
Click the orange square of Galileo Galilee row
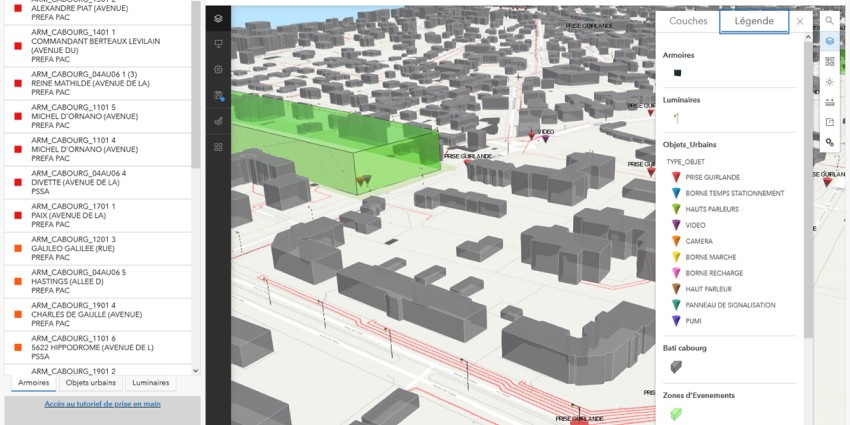18,249
